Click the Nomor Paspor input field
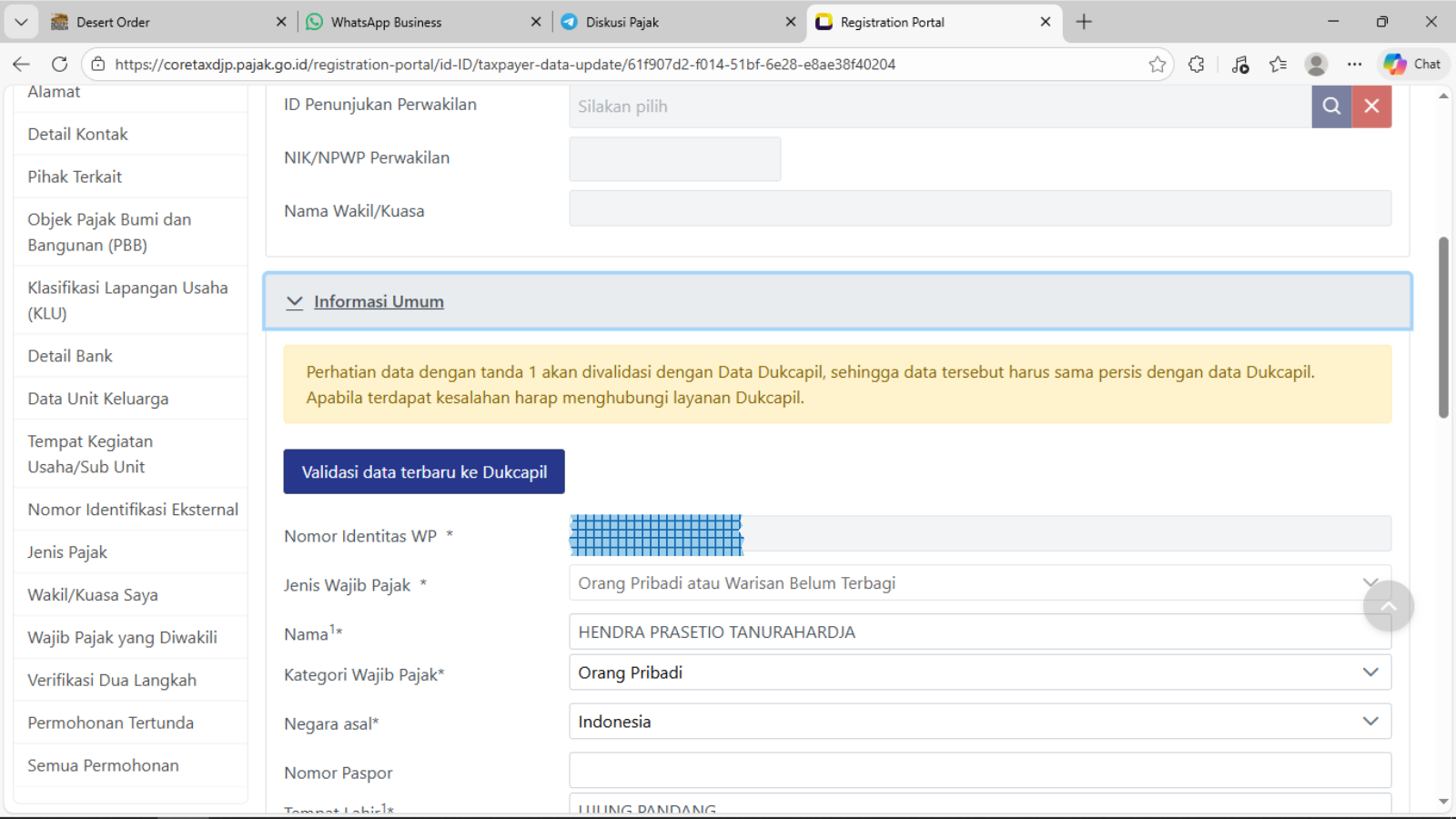1456x819 pixels. 979,771
